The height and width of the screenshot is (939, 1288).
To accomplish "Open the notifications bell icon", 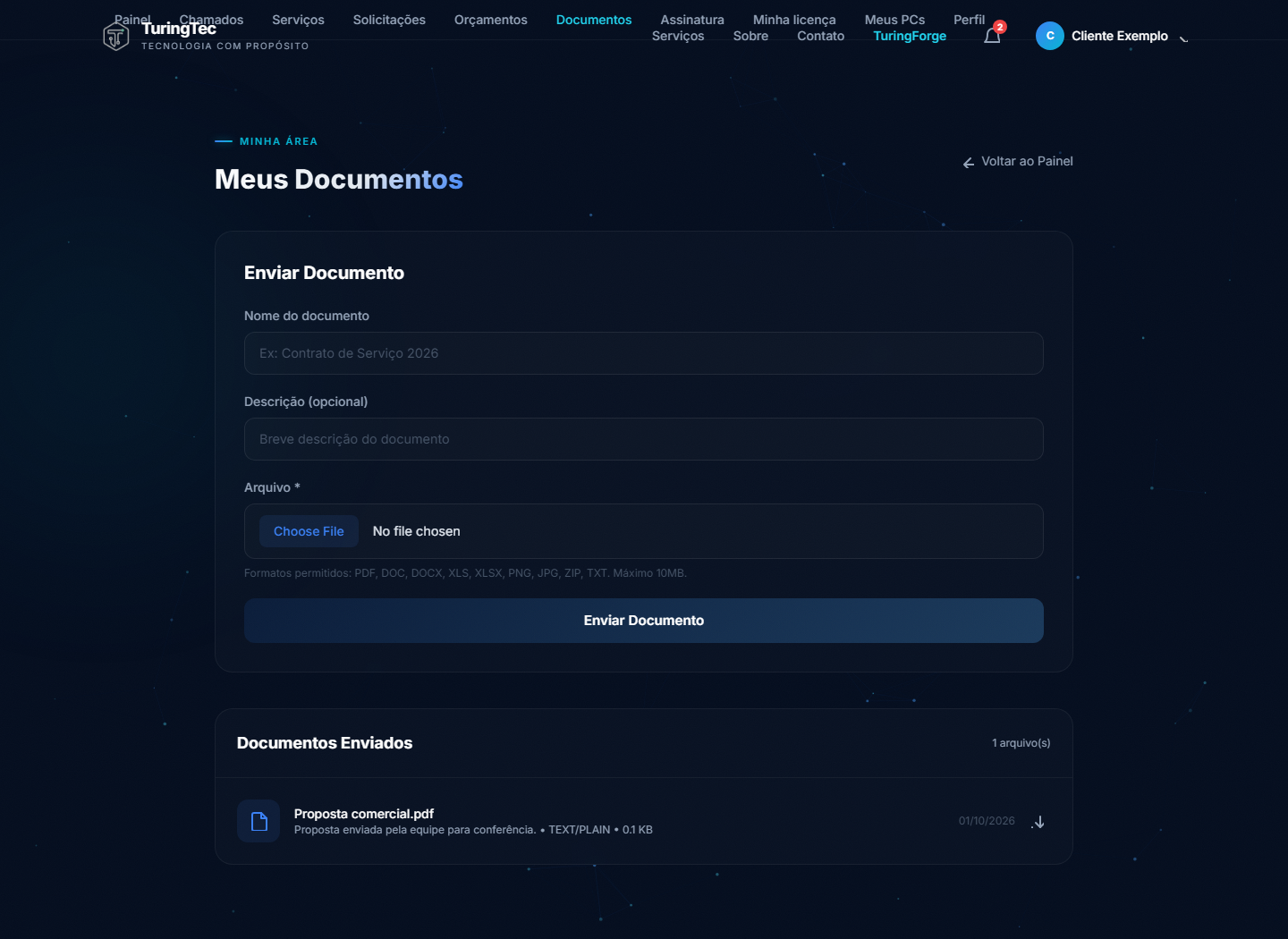I will coord(992,36).
